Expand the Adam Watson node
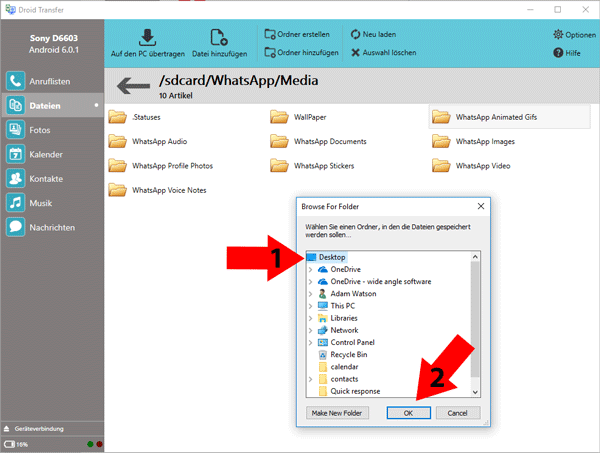This screenshot has height=453, width=600. coord(310,294)
